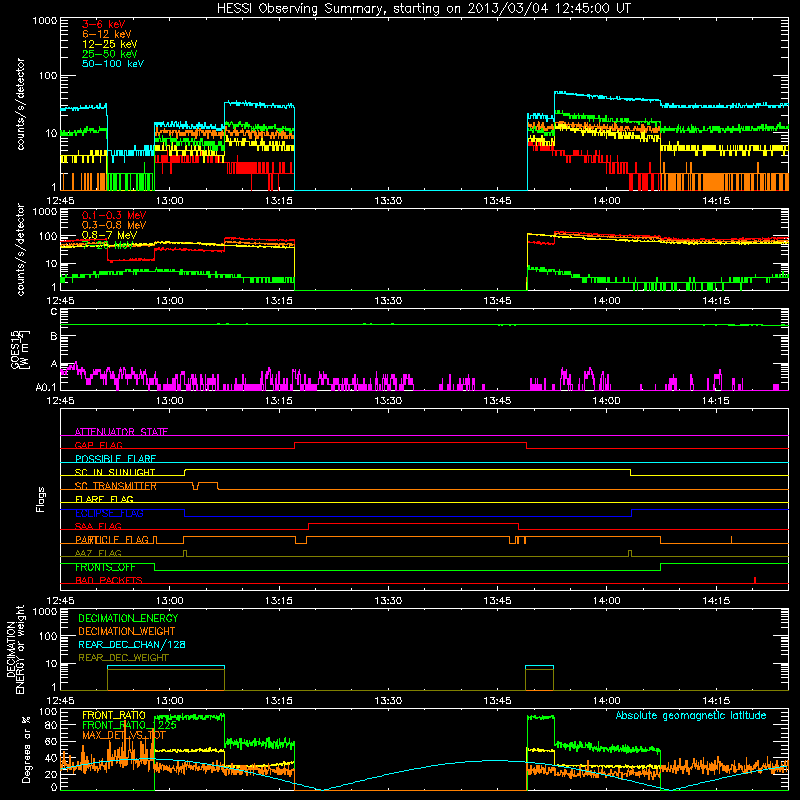The image size is (800, 800).
Task: Click the ATTENUATOR_STATE flag label
Action: tap(121, 432)
